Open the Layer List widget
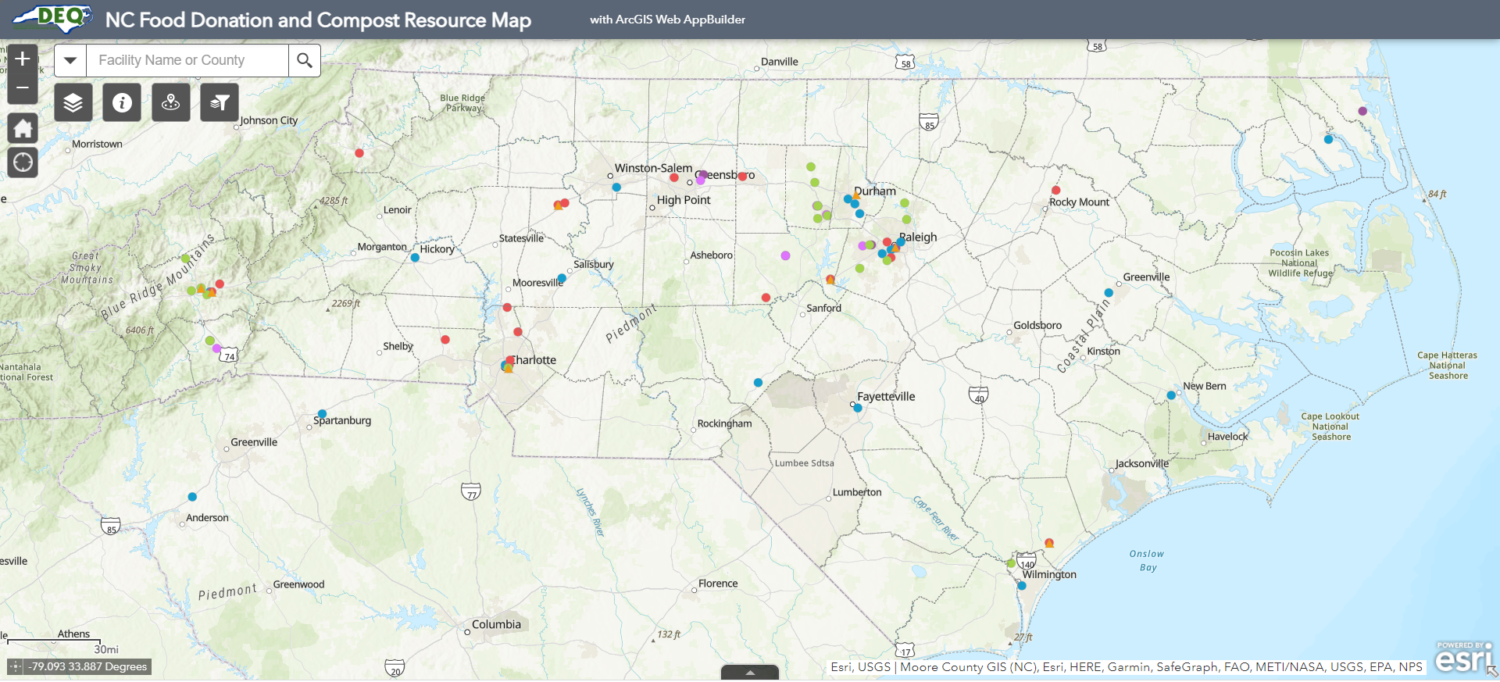 [x=73, y=101]
